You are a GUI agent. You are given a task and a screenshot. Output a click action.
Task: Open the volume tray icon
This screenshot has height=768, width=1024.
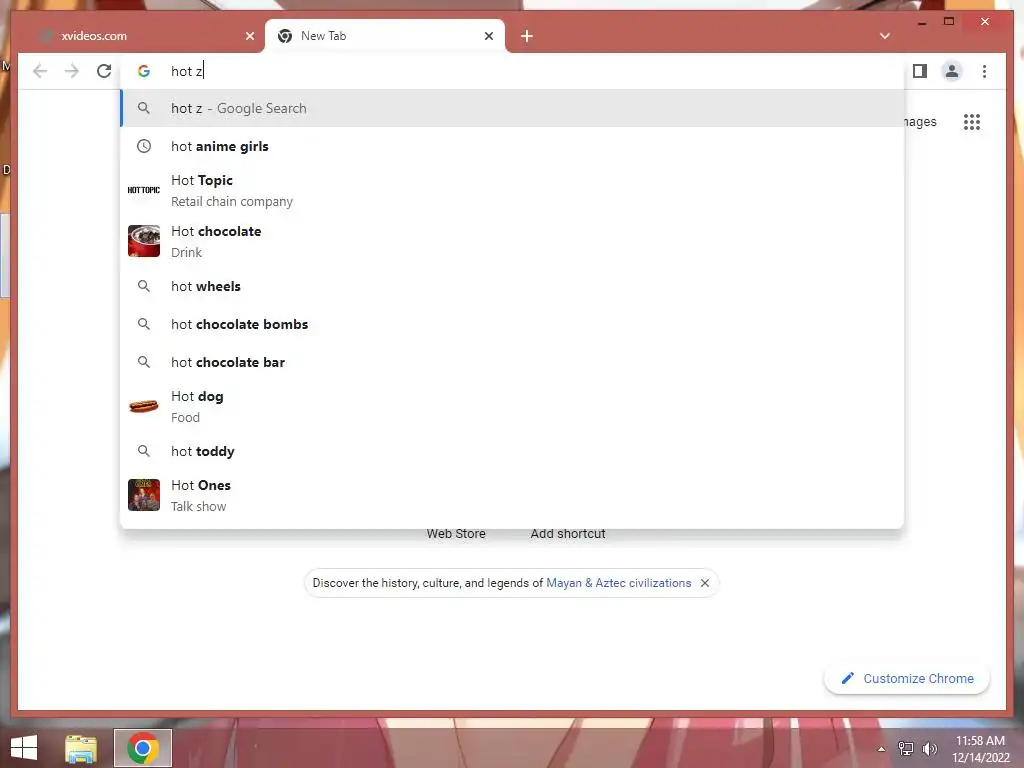929,749
